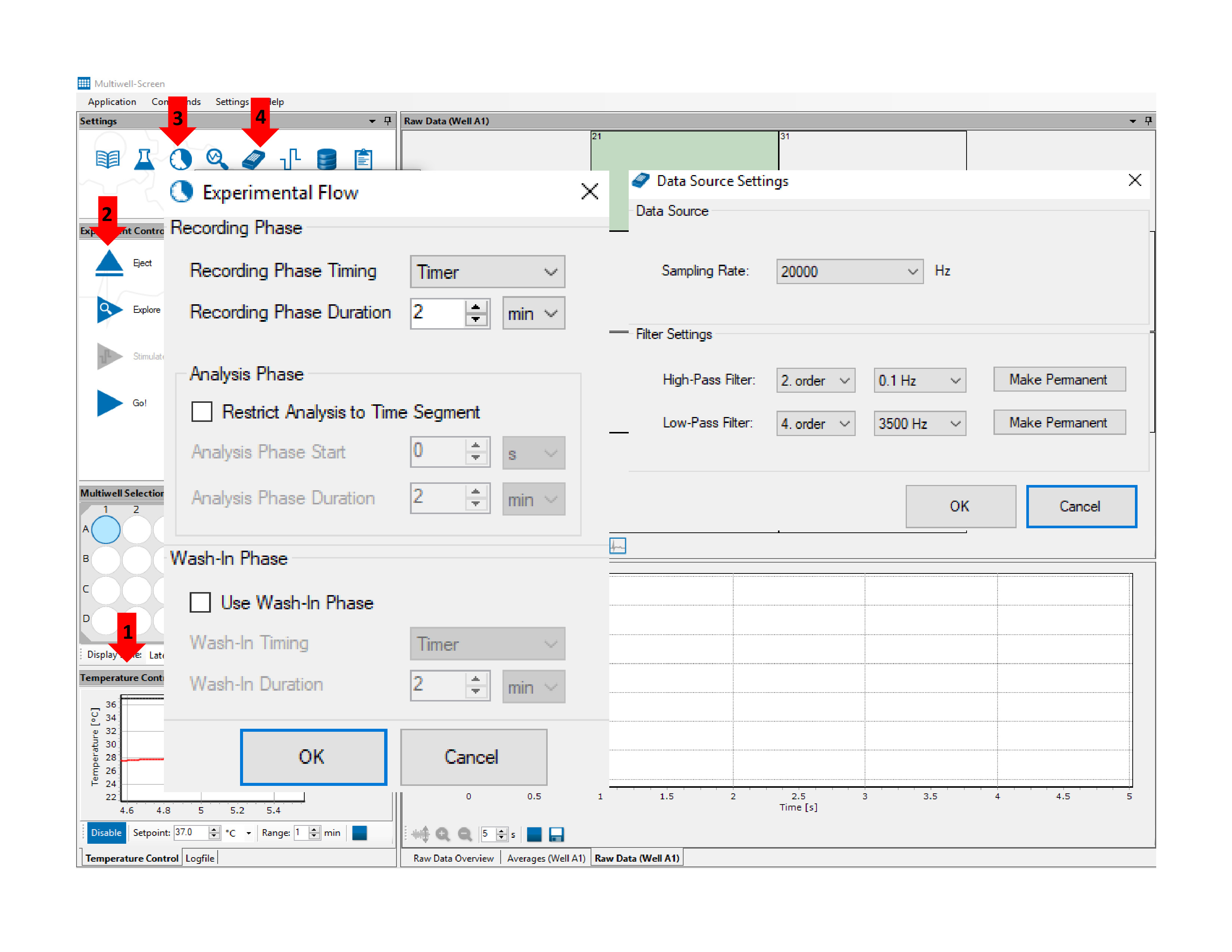Click the zoom-in magnifier below raw data
Screen dimensions: 1232x952
click(x=443, y=834)
